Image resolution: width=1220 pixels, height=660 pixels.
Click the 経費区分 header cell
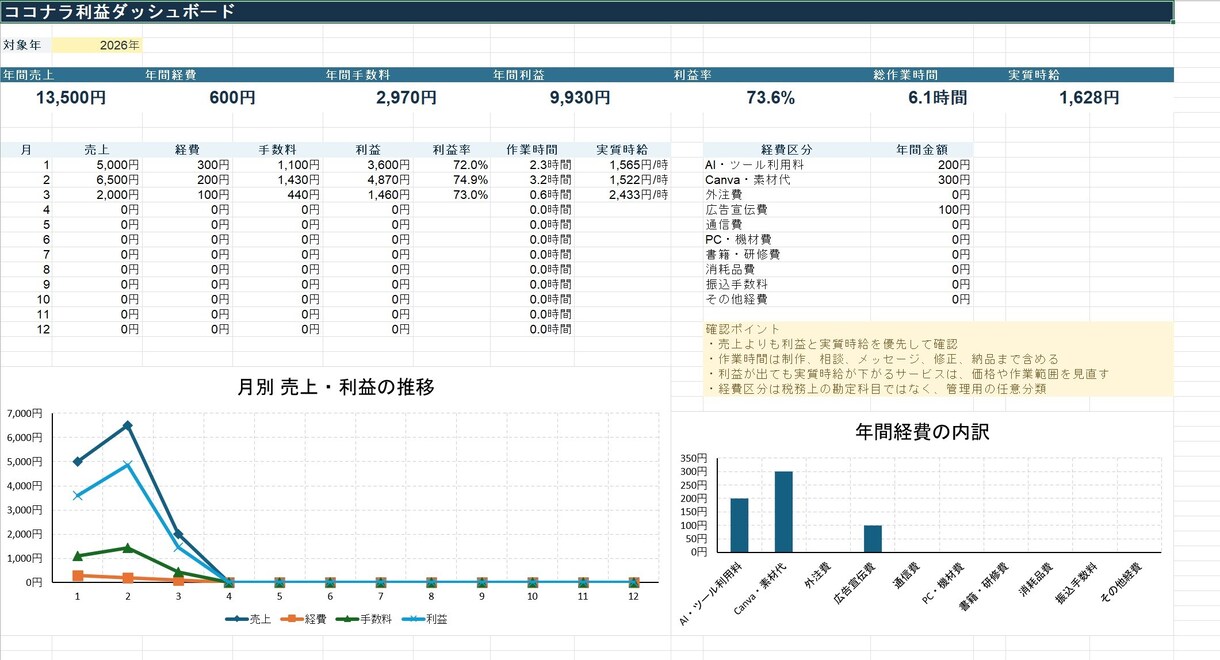pyautogui.click(x=787, y=150)
